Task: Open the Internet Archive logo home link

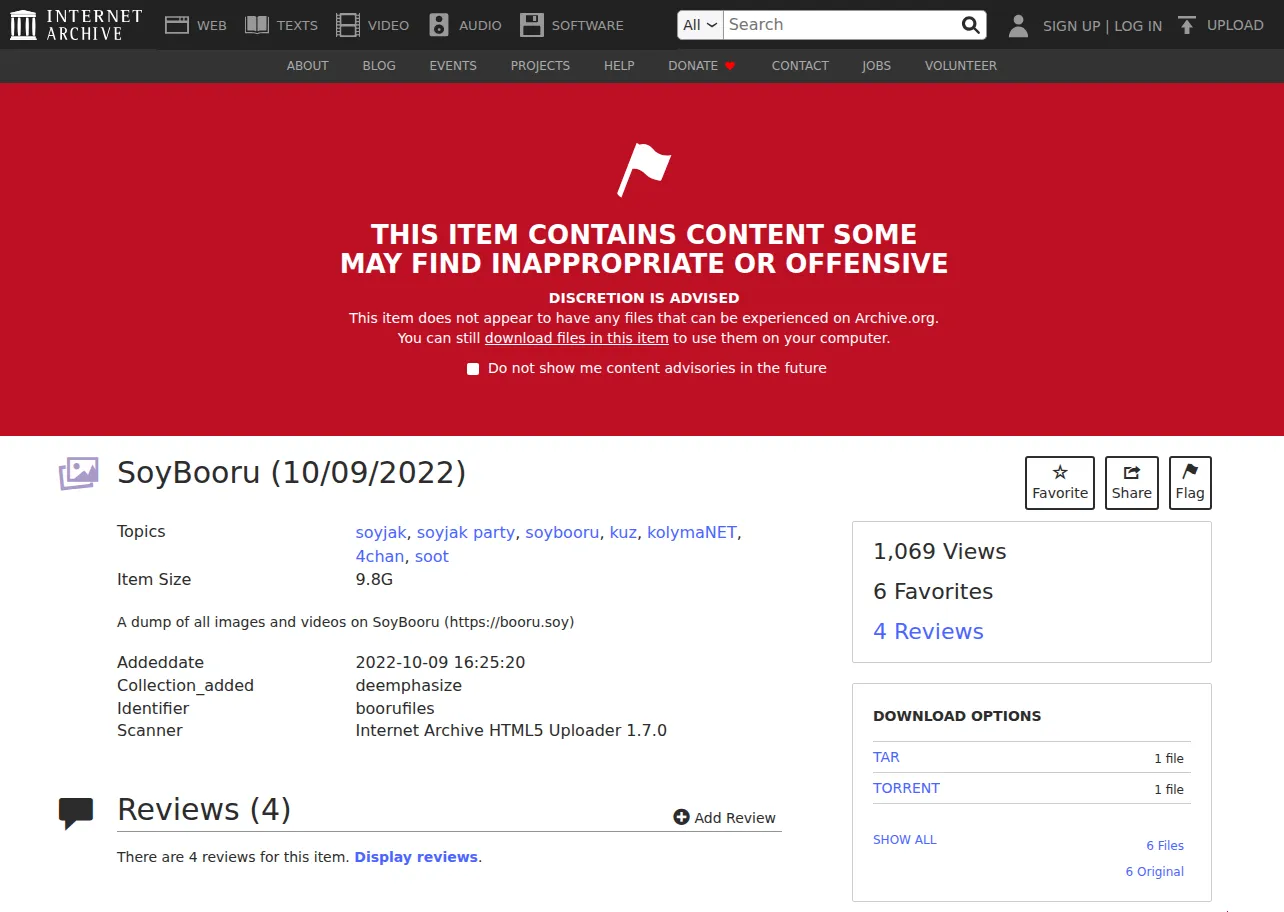Action: (x=76, y=25)
